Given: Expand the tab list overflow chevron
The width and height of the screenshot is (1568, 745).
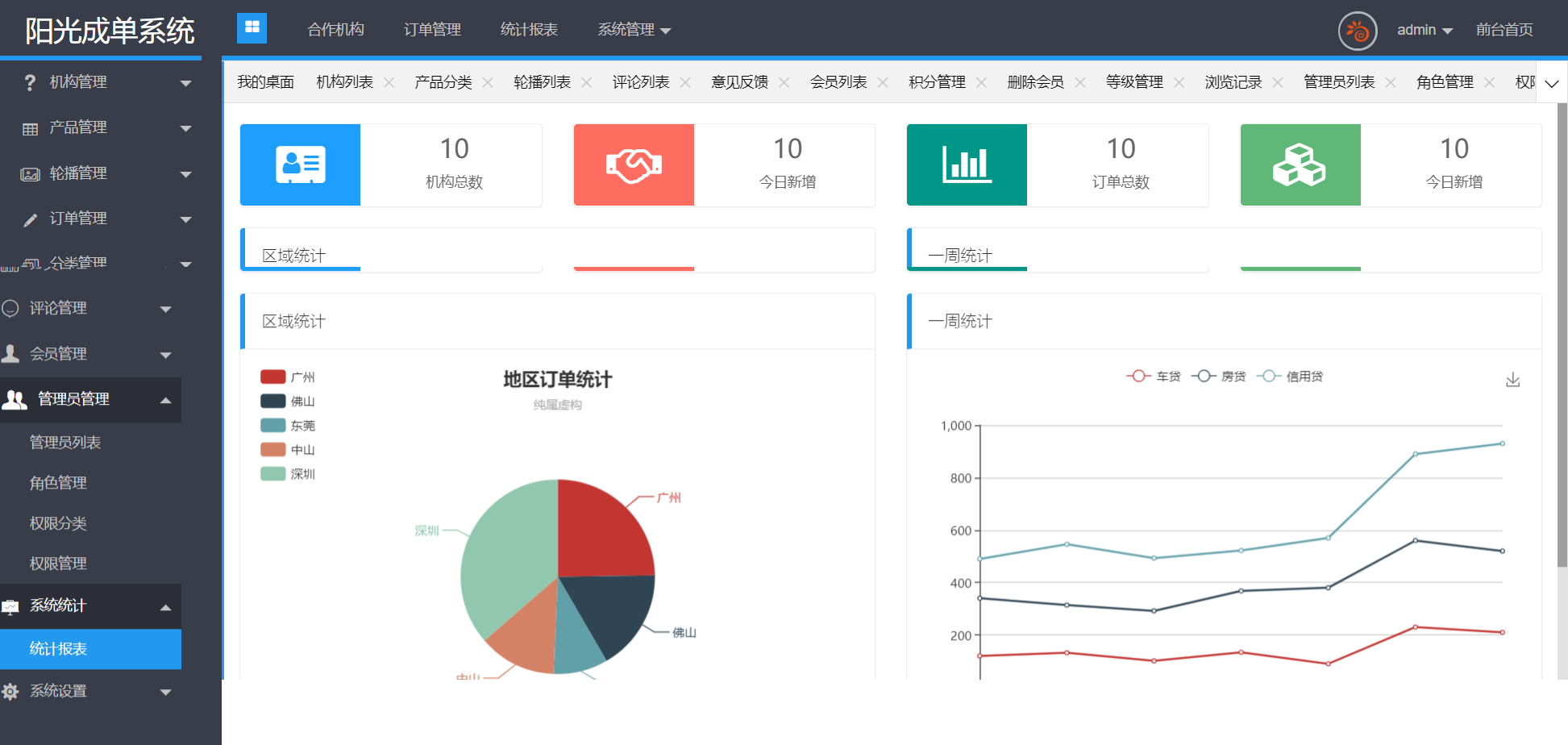Looking at the screenshot, I should click(x=1551, y=83).
